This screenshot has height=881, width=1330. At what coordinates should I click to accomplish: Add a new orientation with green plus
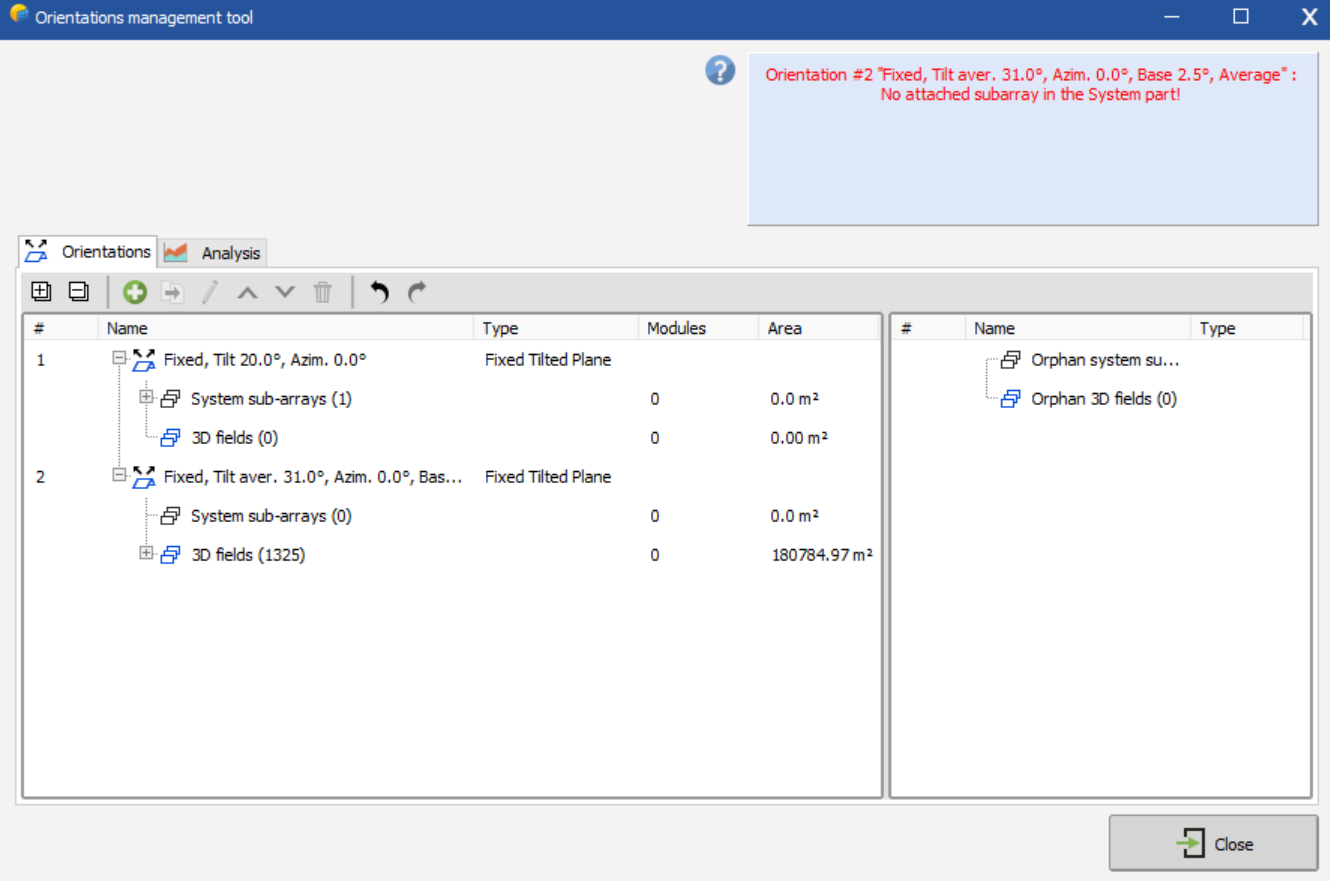click(x=135, y=292)
